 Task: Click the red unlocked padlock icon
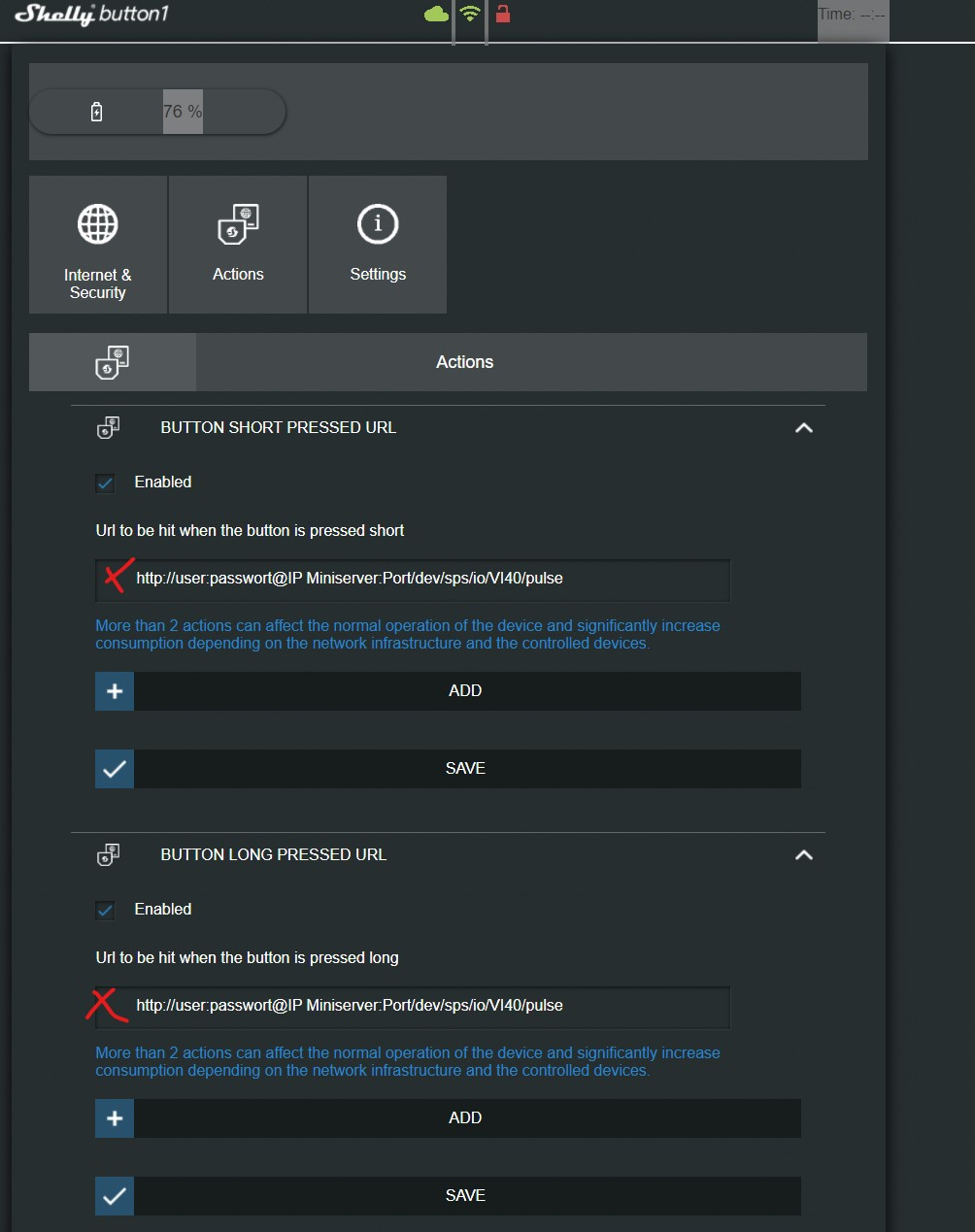tap(503, 14)
